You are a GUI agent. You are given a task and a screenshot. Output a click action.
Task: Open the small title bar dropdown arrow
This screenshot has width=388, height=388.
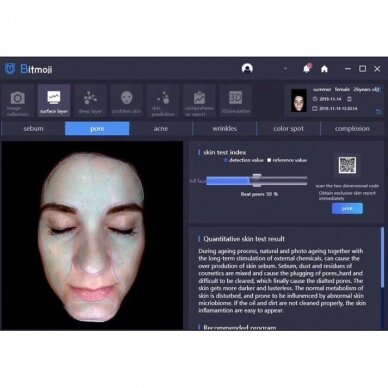[x=285, y=68]
